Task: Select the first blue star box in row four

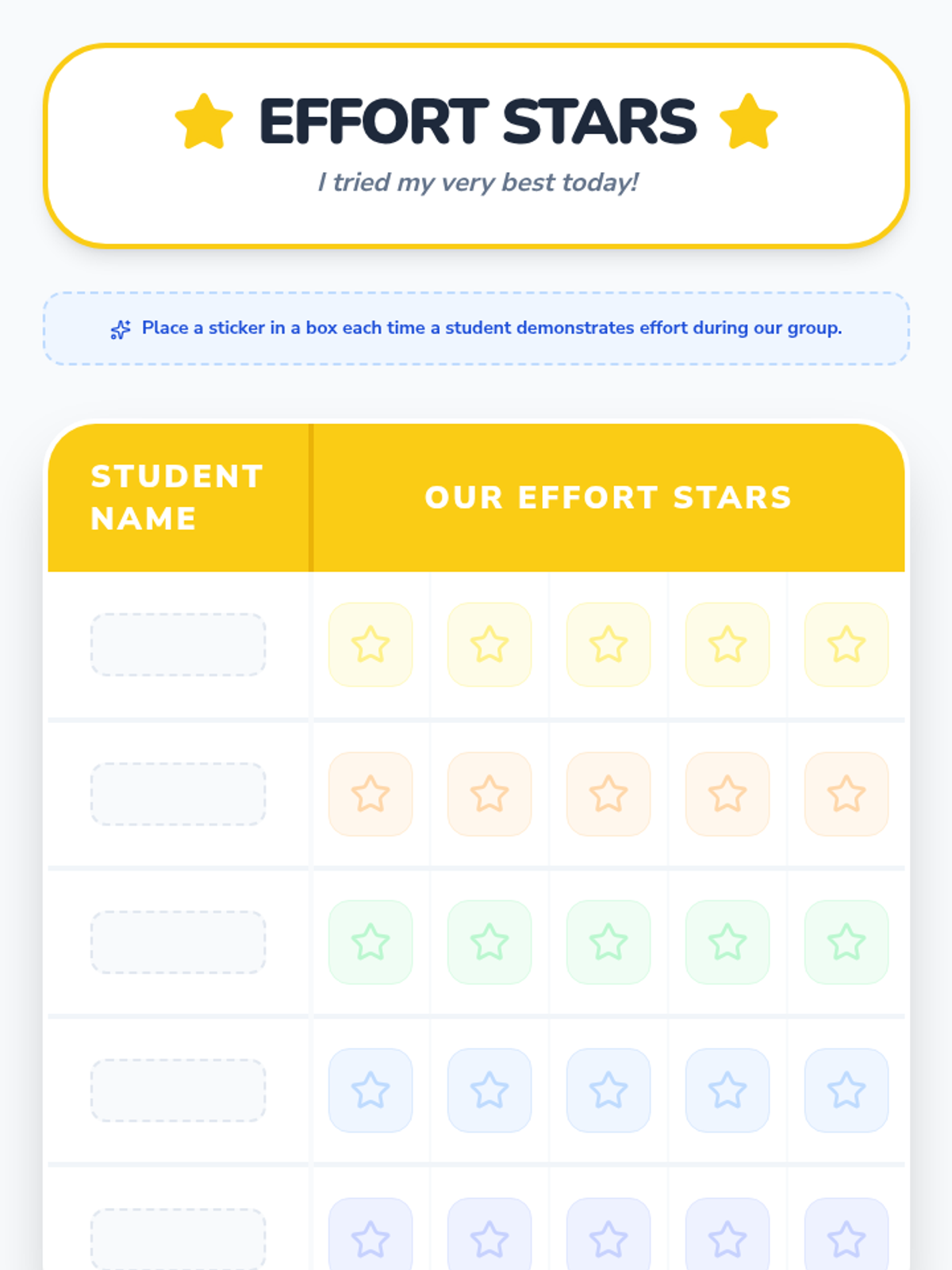Action: [370, 1091]
